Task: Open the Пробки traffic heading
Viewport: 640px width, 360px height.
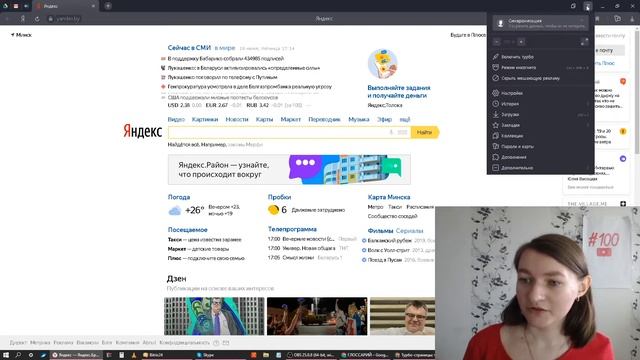Action: pos(279,197)
